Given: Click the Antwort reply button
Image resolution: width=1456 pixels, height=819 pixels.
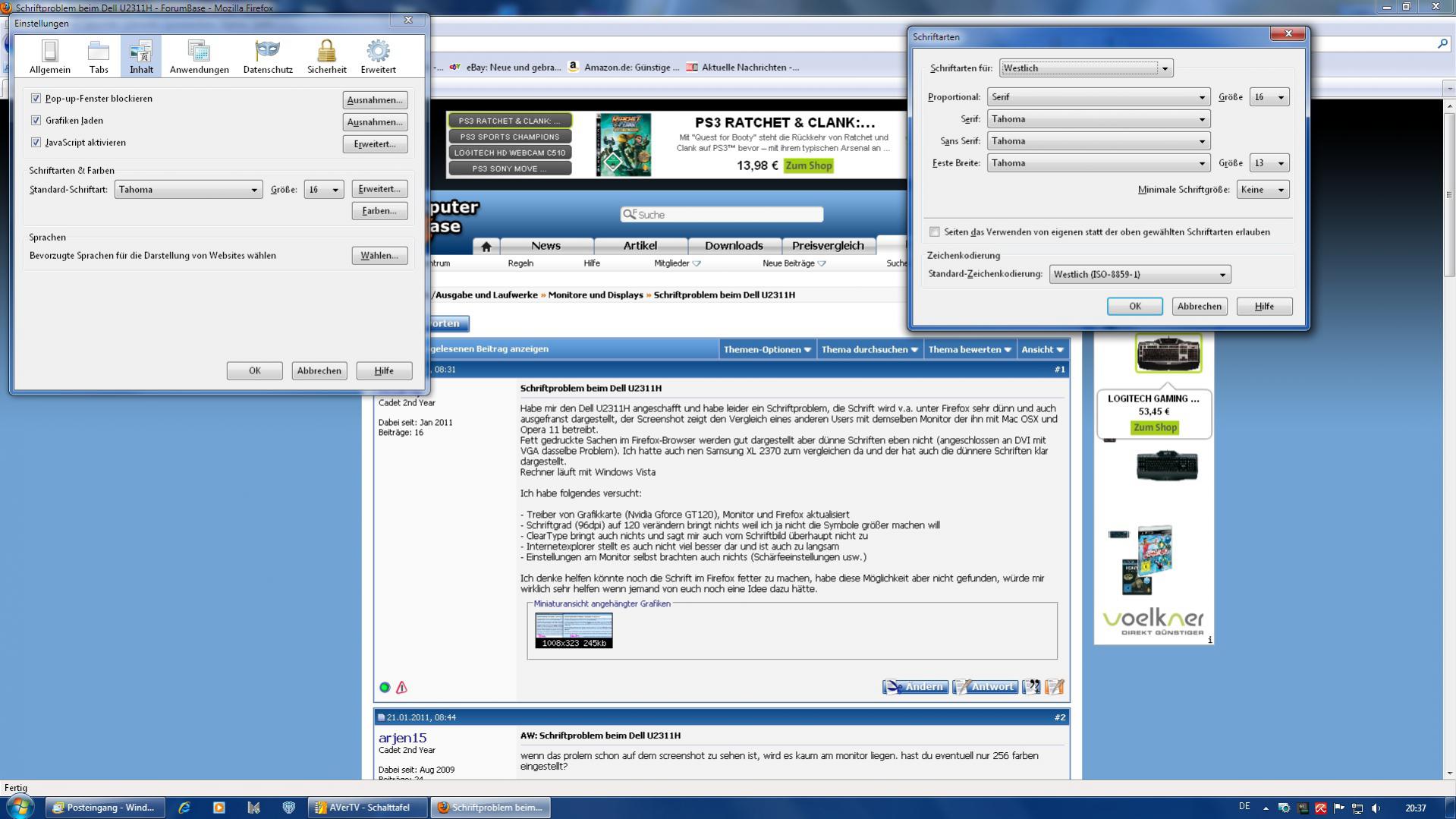Looking at the screenshot, I should coord(985,687).
